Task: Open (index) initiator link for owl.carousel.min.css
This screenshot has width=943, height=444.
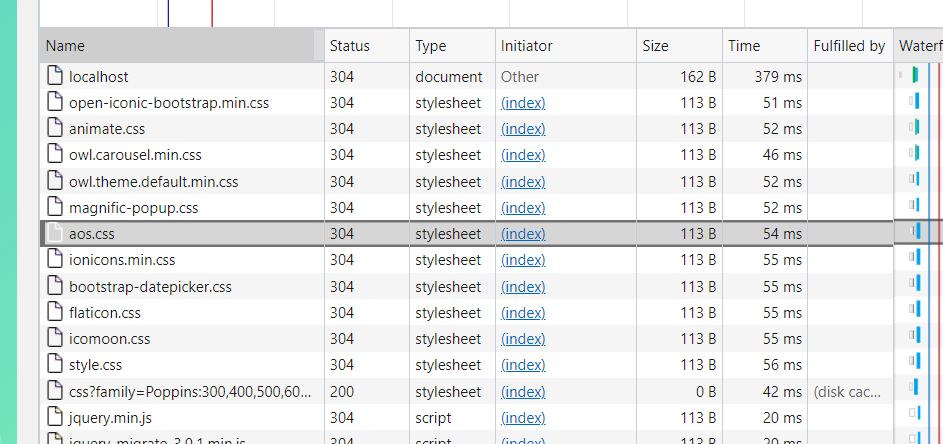Action: 523,155
